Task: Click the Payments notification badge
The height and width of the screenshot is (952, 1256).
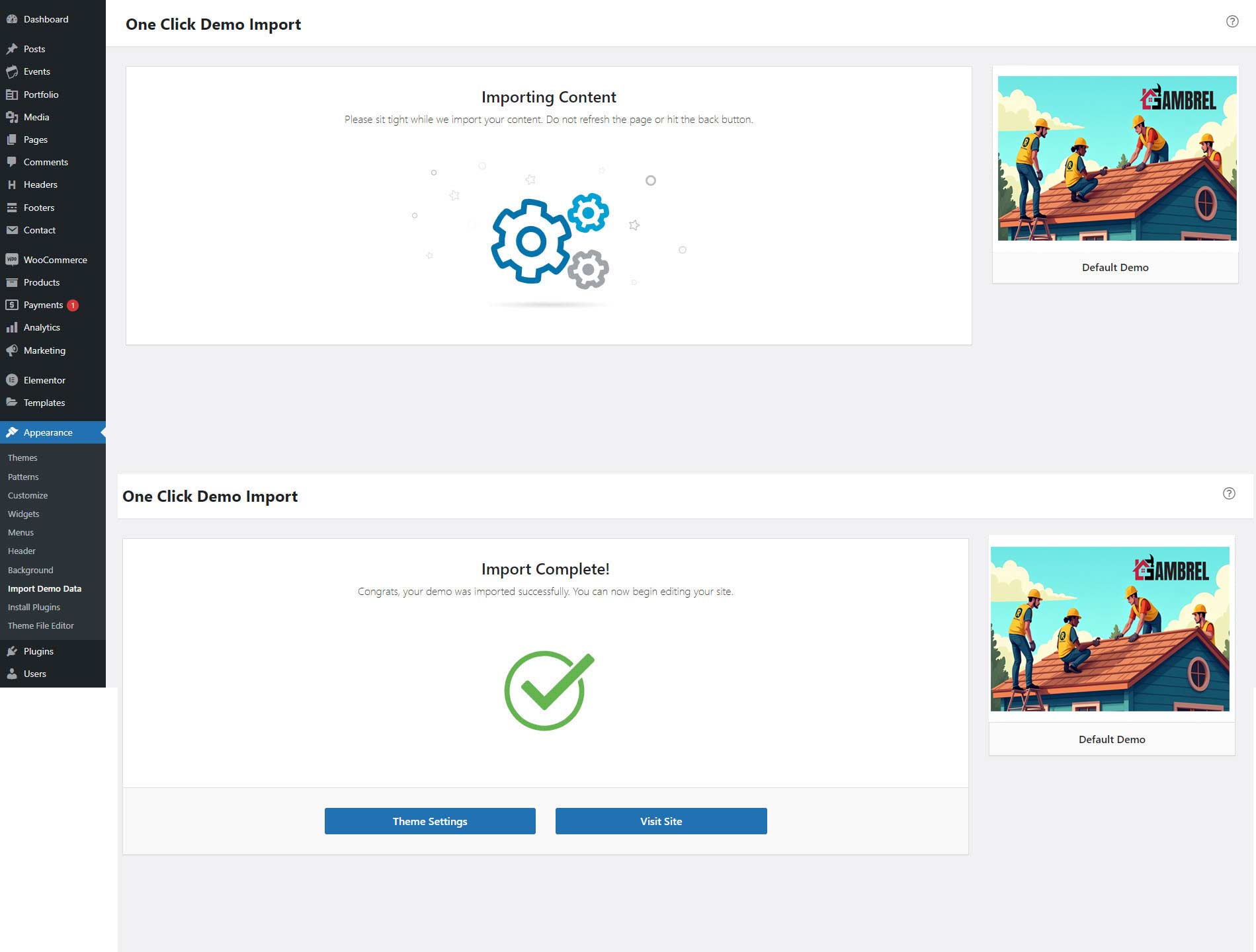Action: tap(73, 305)
